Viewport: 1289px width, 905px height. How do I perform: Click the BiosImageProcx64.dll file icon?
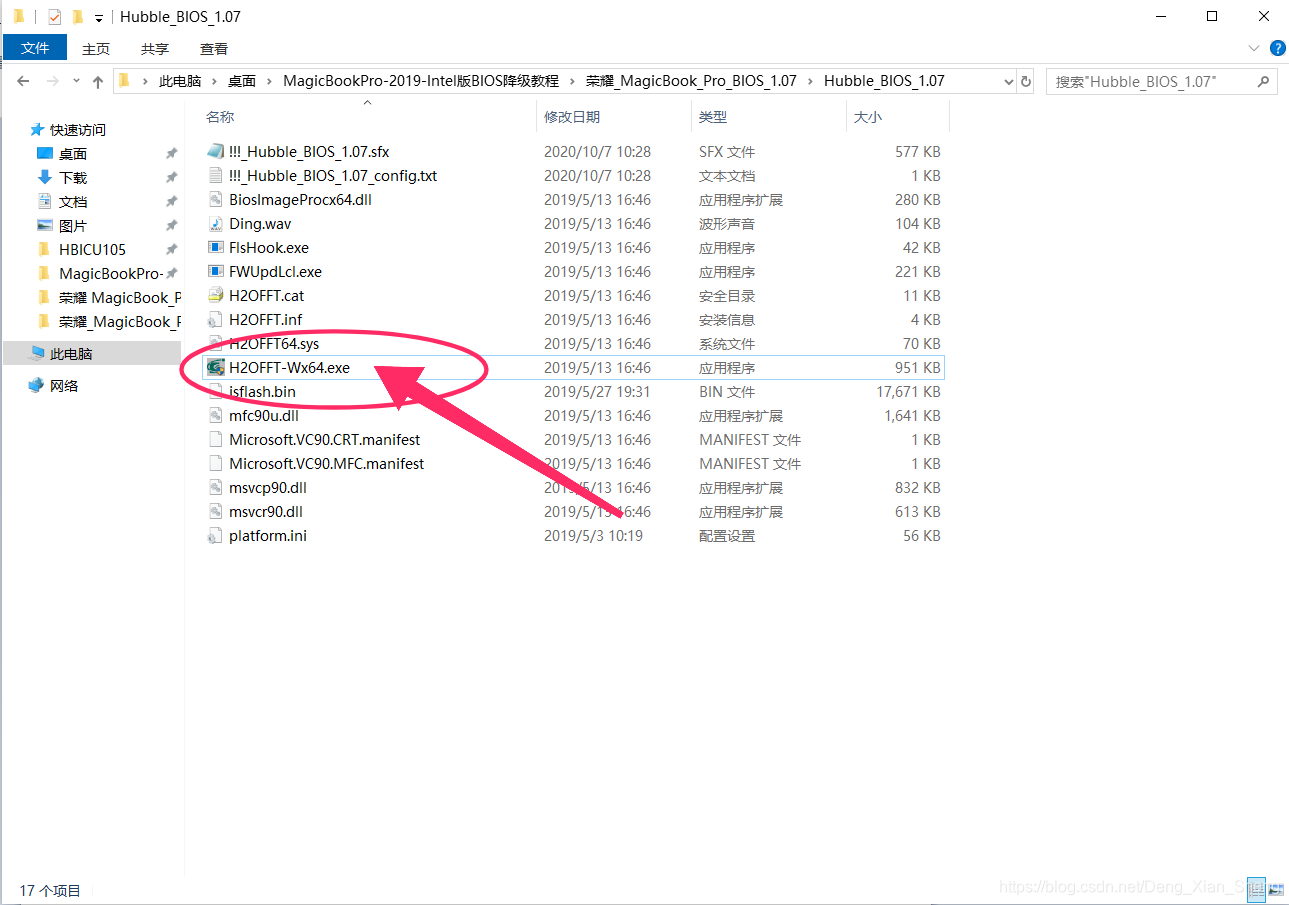coord(215,200)
